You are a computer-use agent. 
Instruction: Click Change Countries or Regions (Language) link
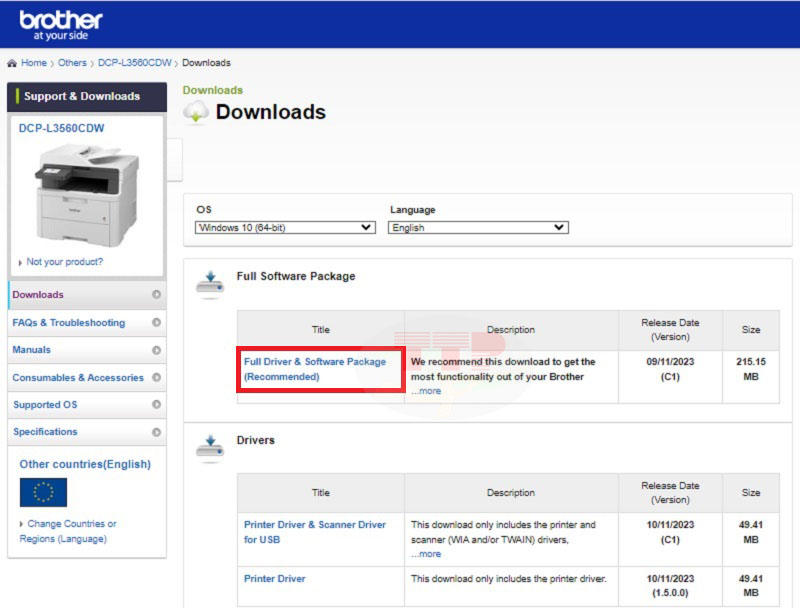pos(67,531)
